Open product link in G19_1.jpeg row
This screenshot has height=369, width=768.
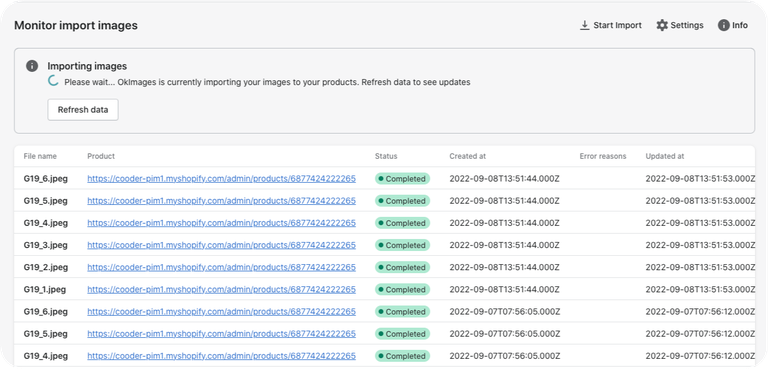[221, 290]
